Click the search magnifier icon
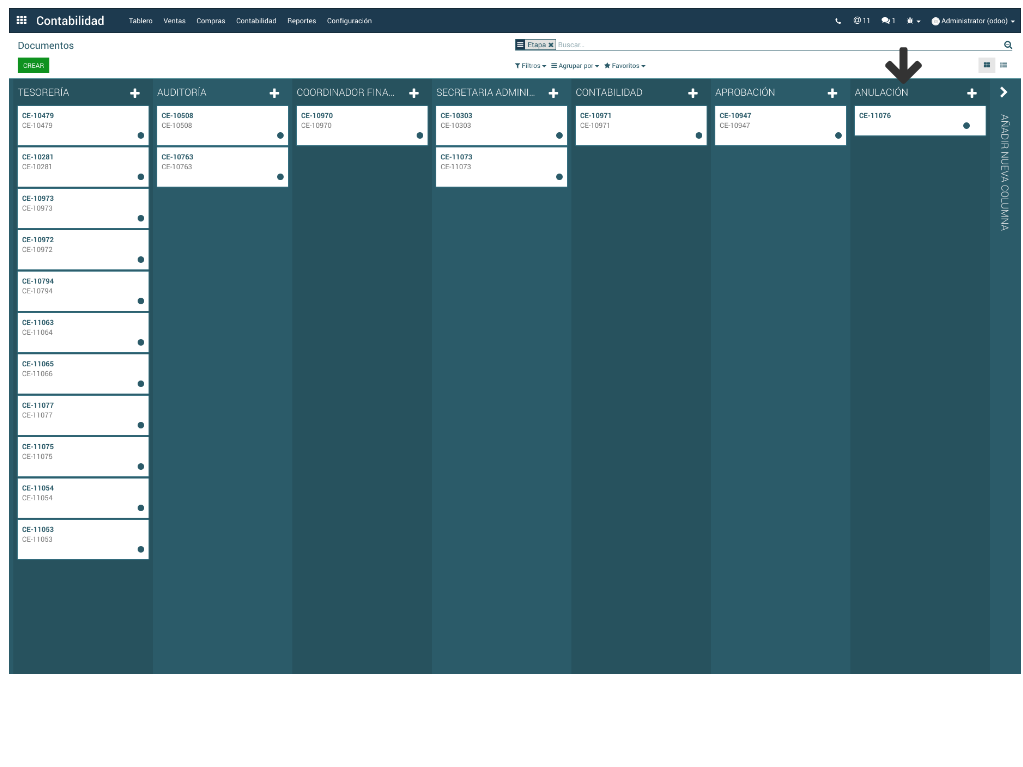1023x767 pixels. point(1007,45)
